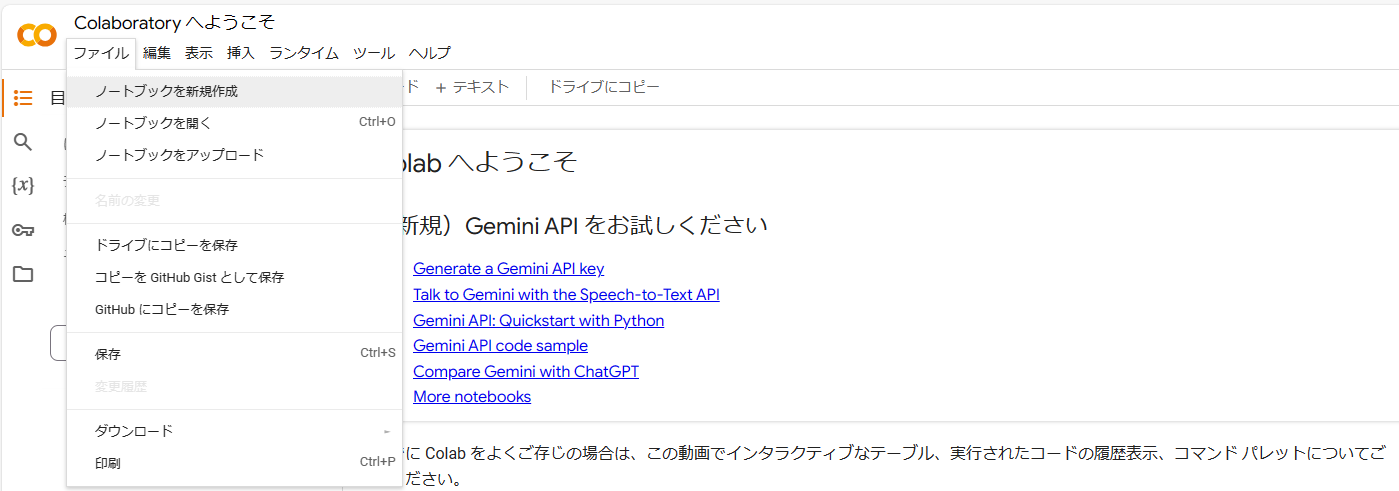Open the secrets key icon
The image size is (1399, 491).
click(x=23, y=230)
